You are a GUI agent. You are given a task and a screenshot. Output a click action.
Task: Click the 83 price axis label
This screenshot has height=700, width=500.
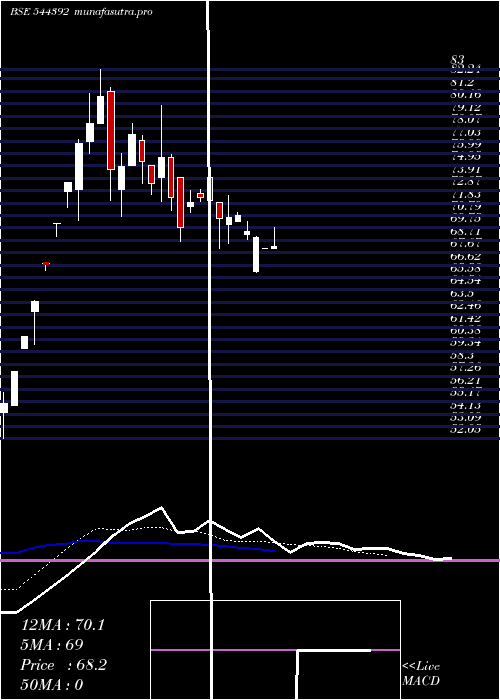tap(458, 59)
